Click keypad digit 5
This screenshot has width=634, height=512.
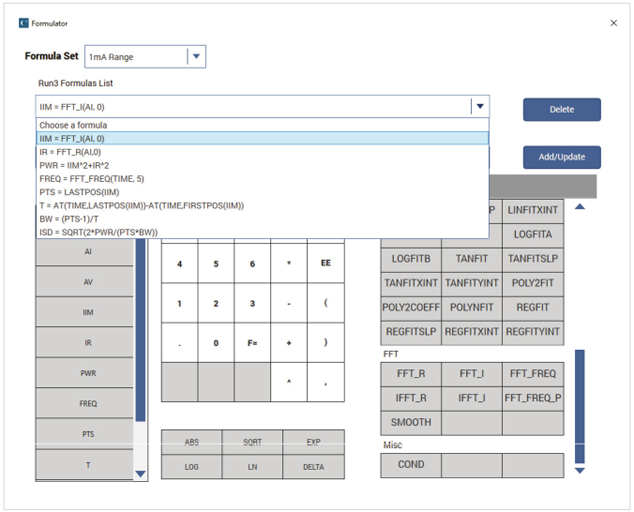[216, 263]
